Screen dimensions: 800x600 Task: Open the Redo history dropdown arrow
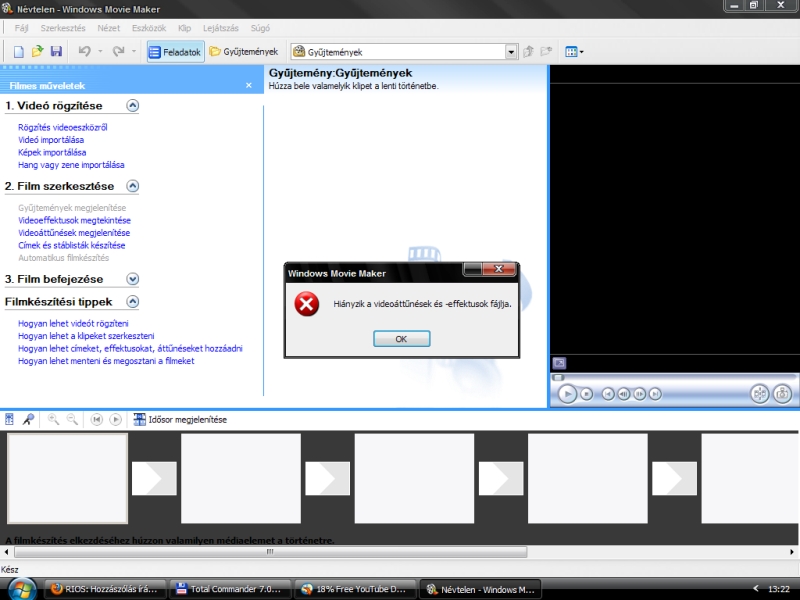(134, 52)
